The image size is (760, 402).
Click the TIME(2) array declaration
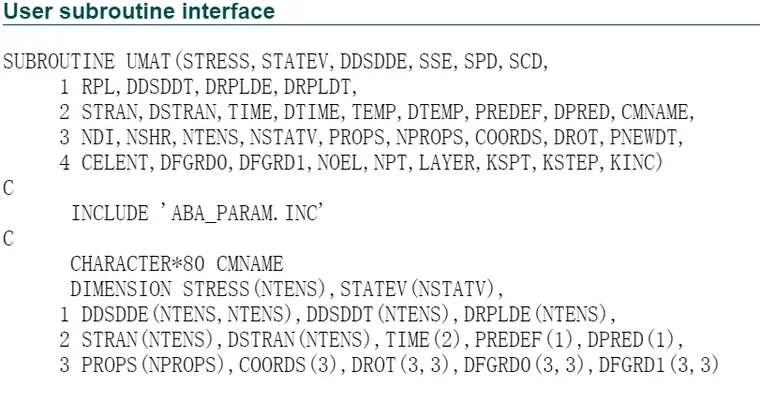point(424,339)
